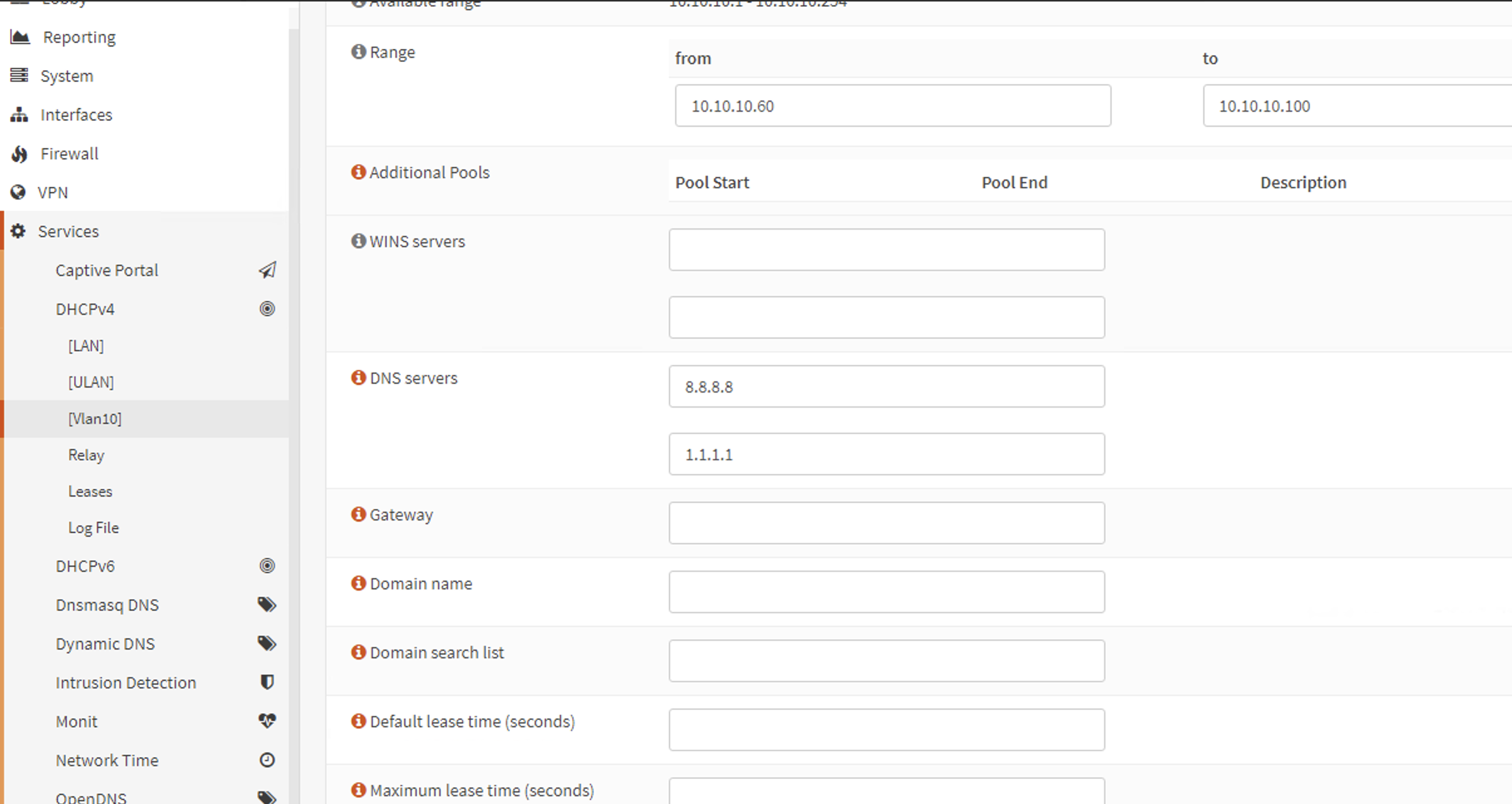Image resolution: width=1512 pixels, height=804 pixels.
Task: Click the Gateway help icon
Action: (358, 514)
